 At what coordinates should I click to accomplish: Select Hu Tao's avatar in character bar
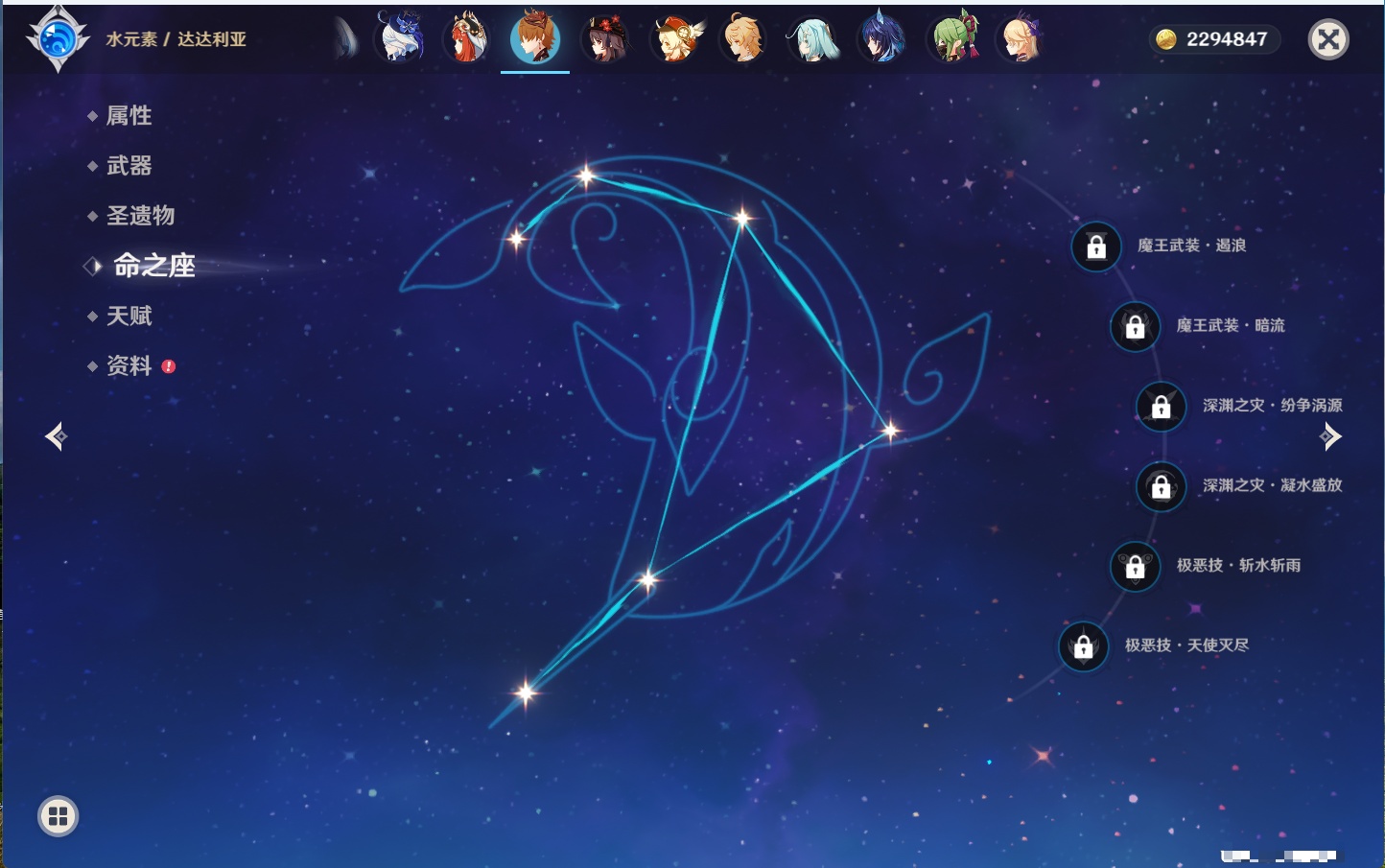click(605, 39)
